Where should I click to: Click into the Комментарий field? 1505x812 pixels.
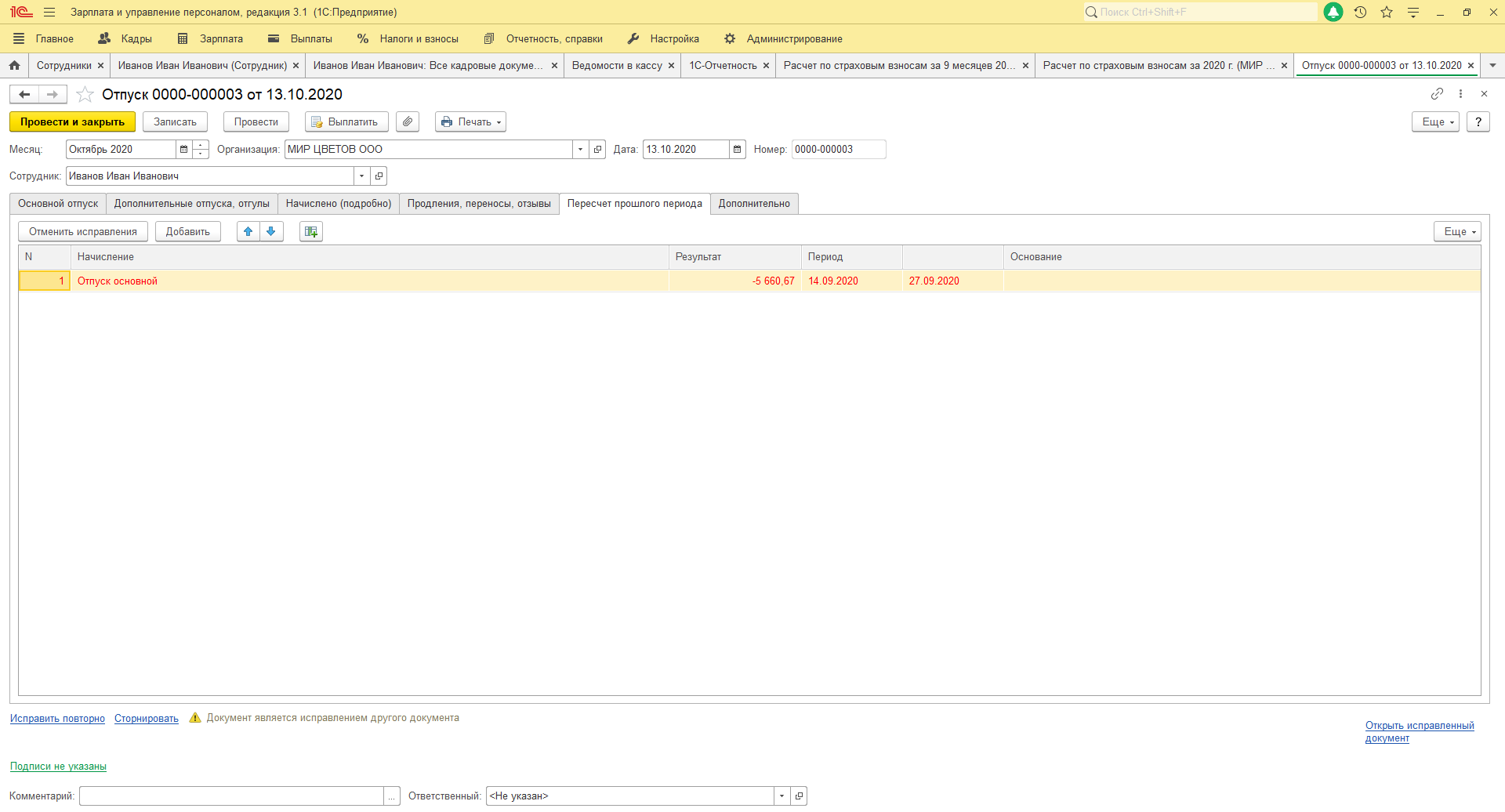(231, 796)
